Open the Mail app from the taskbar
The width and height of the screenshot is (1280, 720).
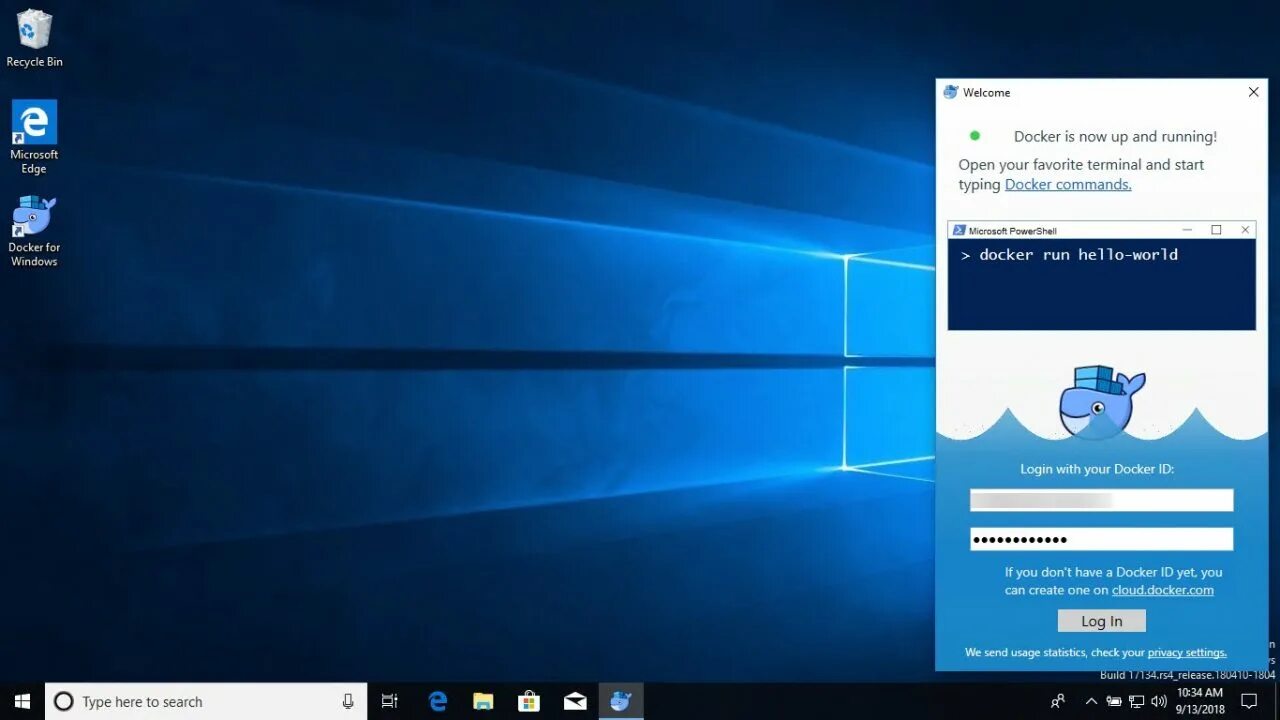pos(575,701)
